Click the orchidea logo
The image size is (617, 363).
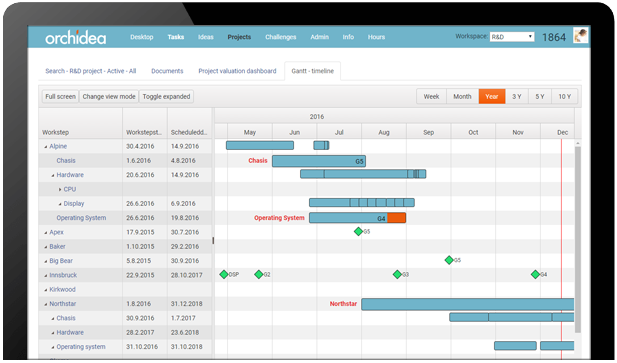coord(76,37)
